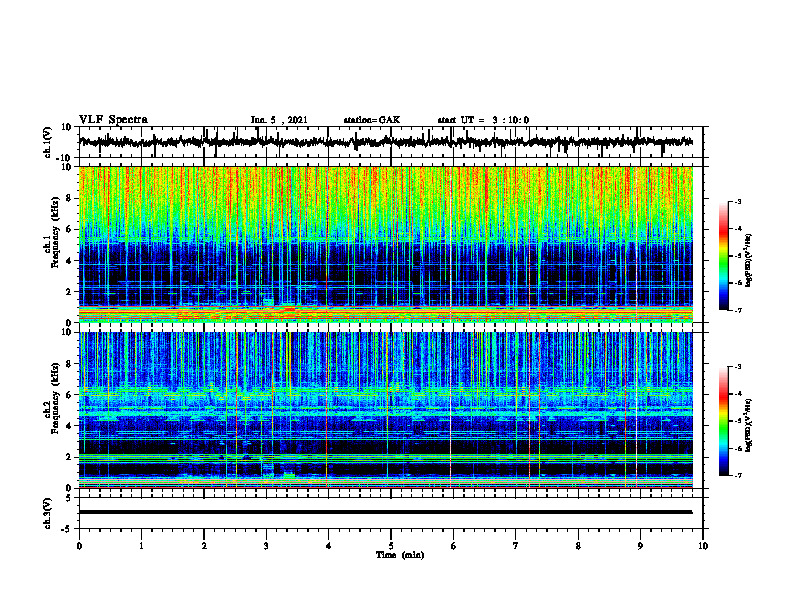Click the 'Jan. 5, 2021' date label
This screenshot has width=792, height=612.
(x=279, y=120)
